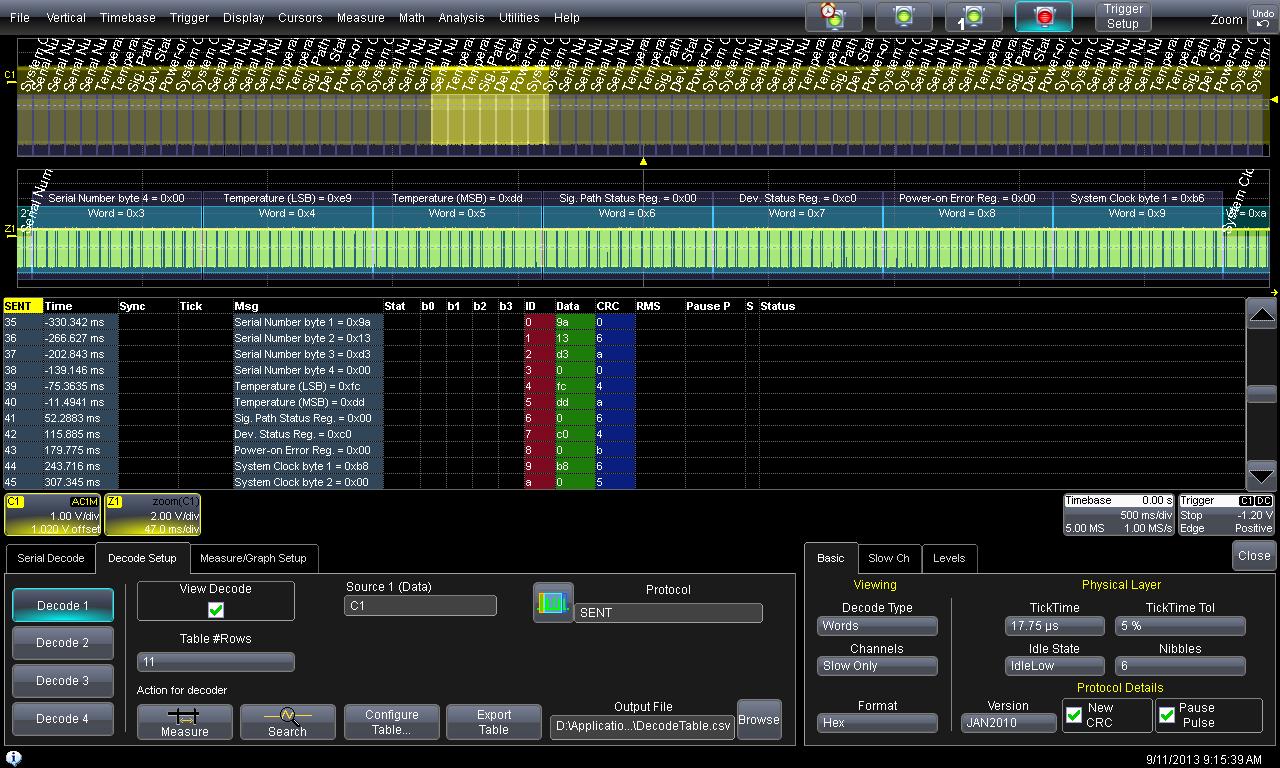Click the Export Table button

(494, 722)
